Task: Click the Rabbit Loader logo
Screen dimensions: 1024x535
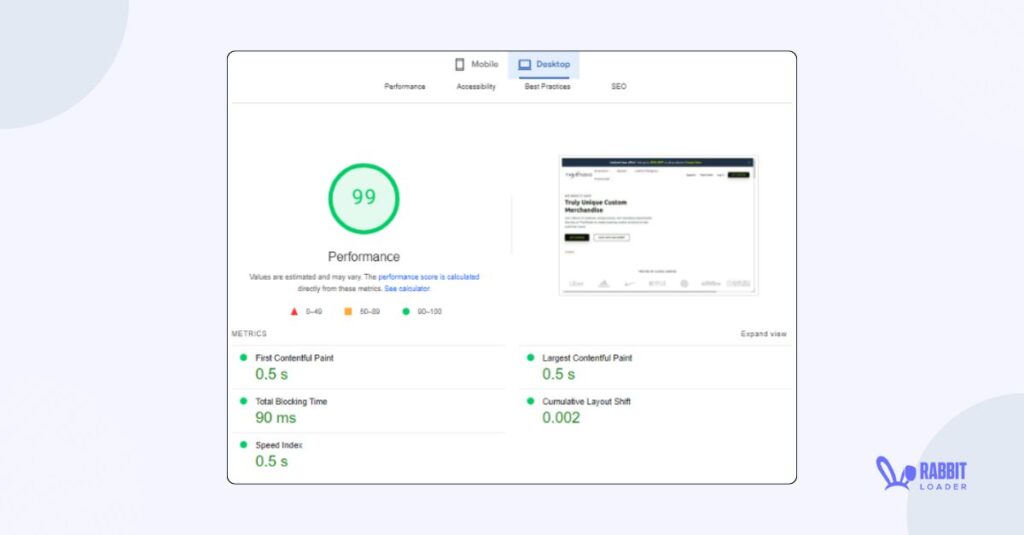Action: tap(921, 474)
